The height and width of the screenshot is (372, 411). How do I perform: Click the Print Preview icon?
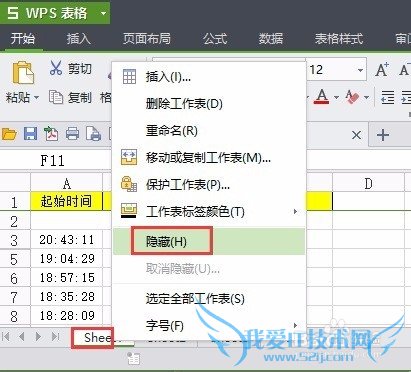pyautogui.click(x=93, y=134)
